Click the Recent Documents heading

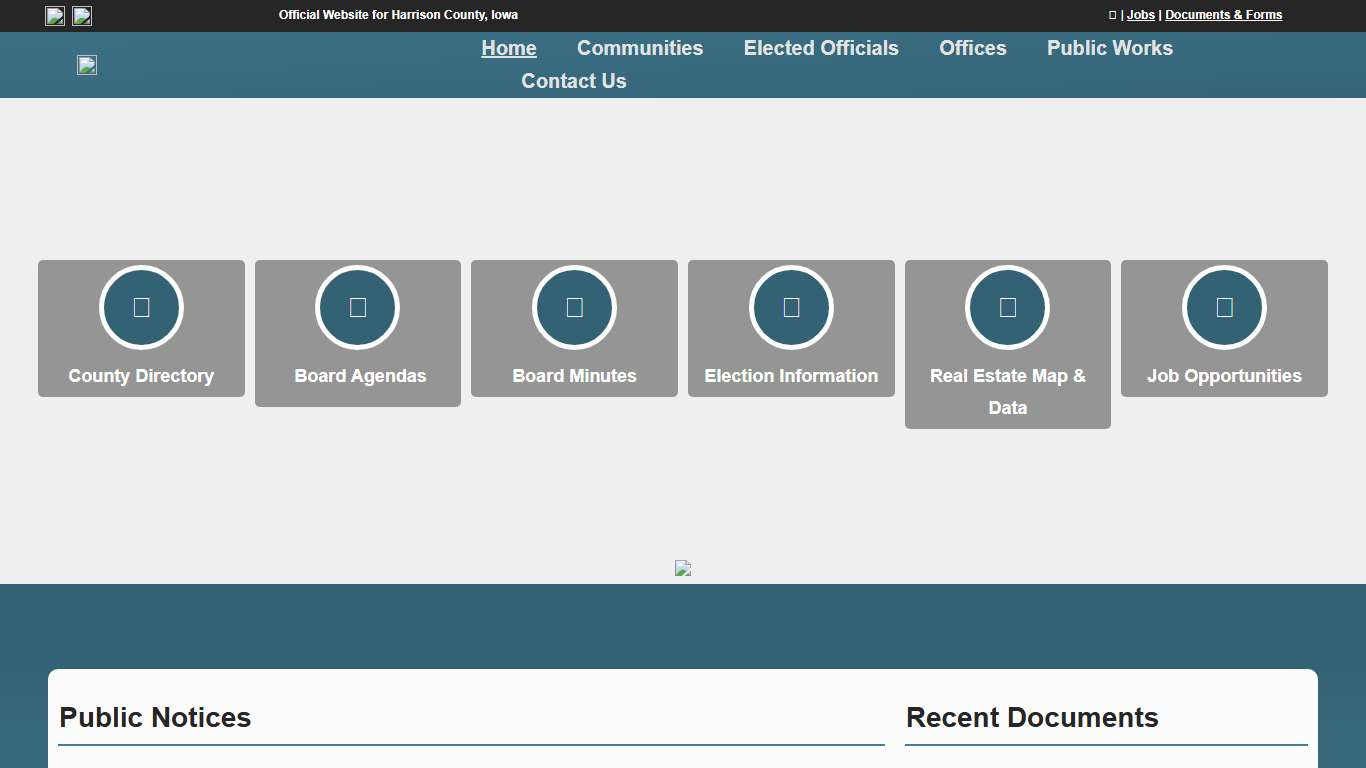tap(1032, 718)
